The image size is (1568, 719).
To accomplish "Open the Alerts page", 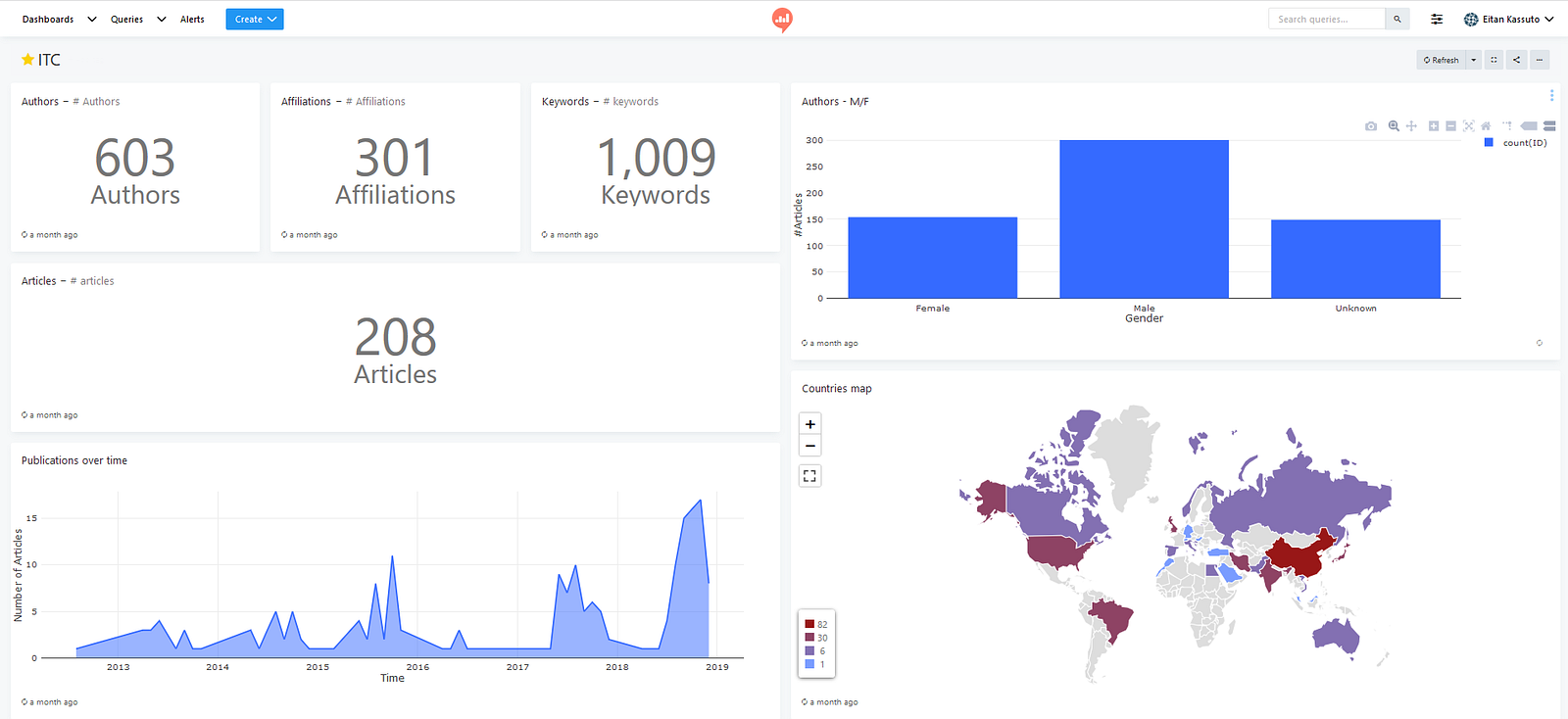I will pyautogui.click(x=192, y=19).
